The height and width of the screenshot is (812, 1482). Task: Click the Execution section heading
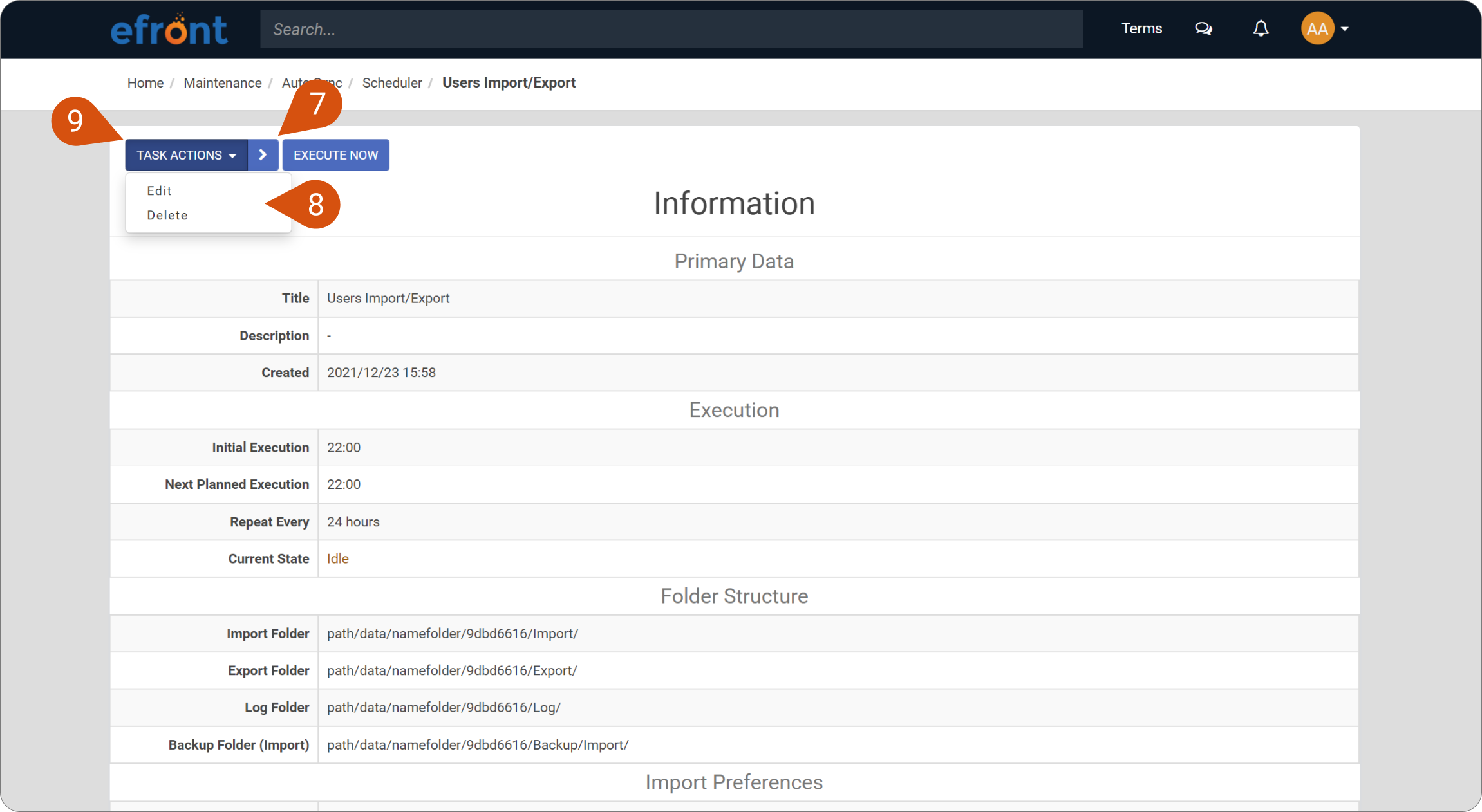[x=734, y=411]
